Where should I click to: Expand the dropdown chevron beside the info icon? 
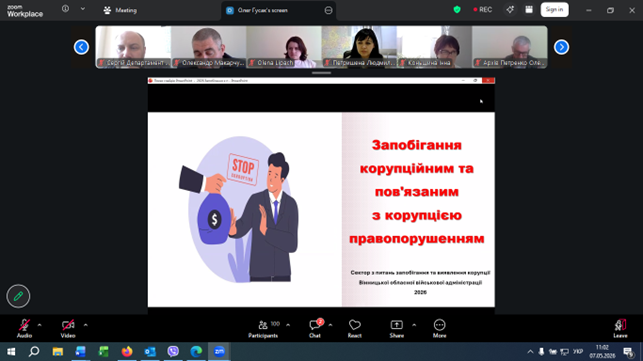(83, 9)
